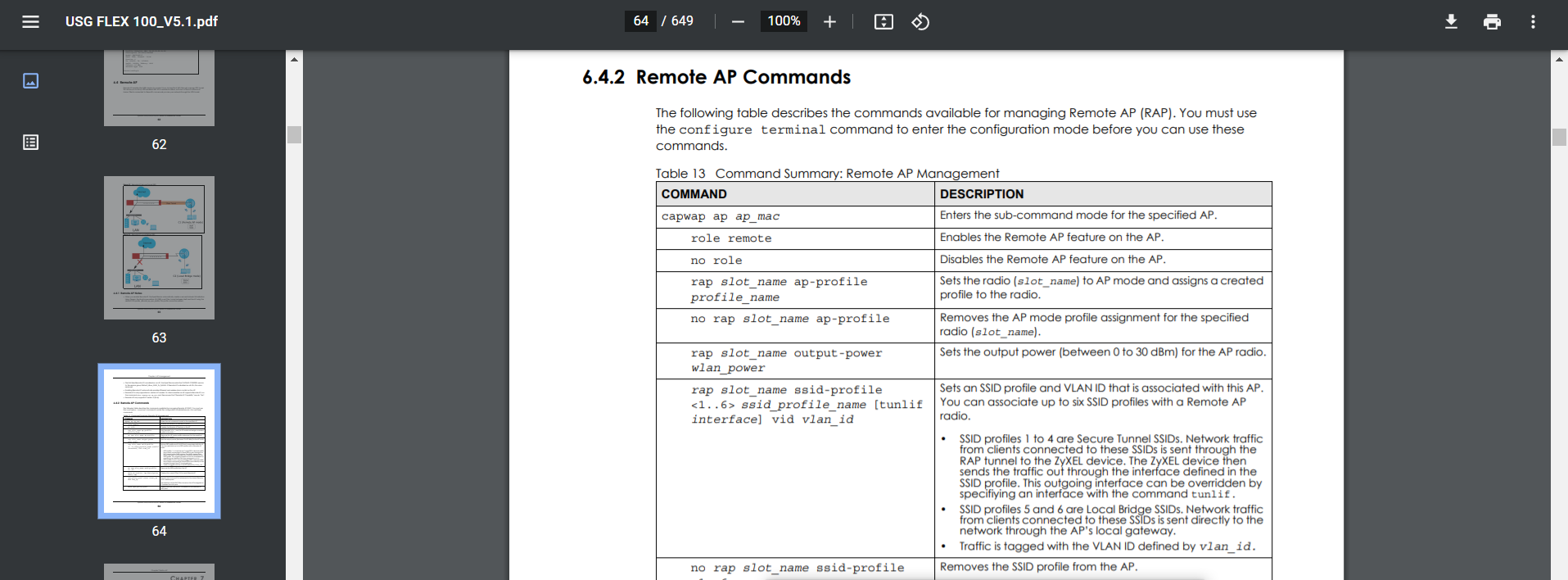
Task: Toggle the sidebar with the hamburger menu icon
Action: pyautogui.click(x=30, y=21)
